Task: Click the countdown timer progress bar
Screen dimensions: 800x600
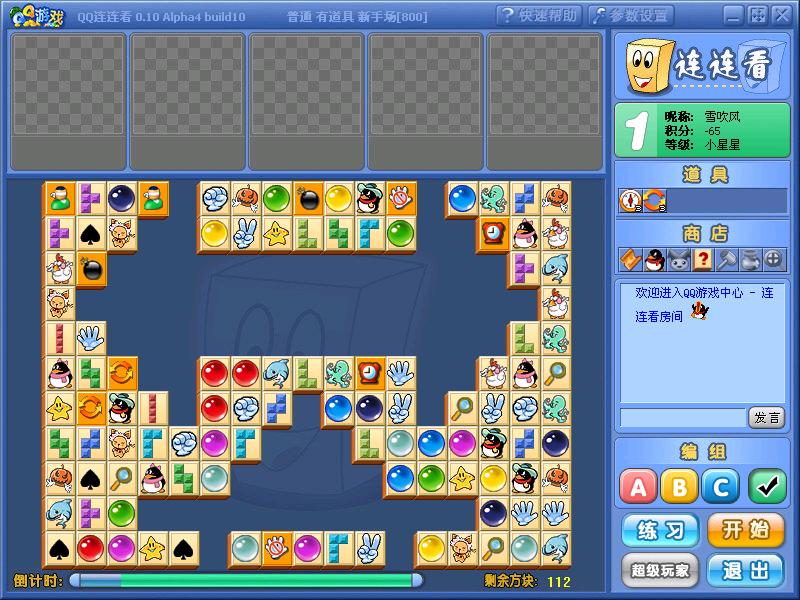Action: (x=245, y=580)
